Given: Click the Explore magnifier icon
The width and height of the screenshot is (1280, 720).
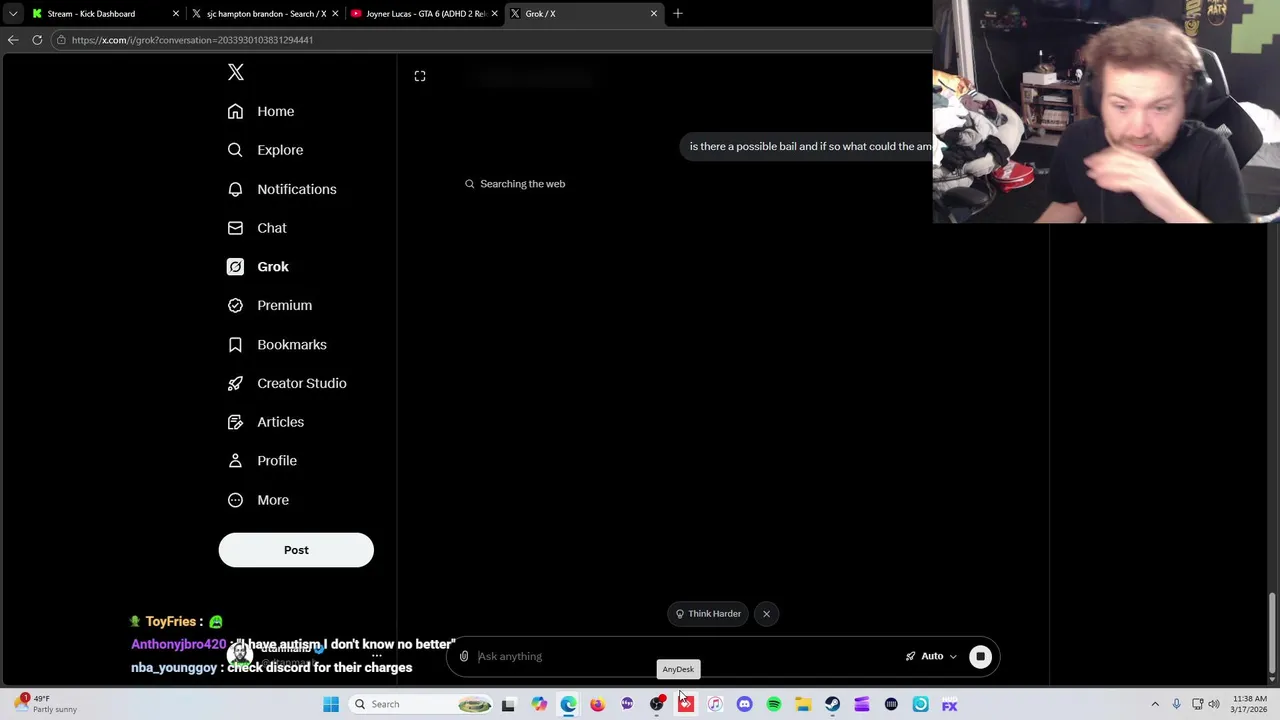Looking at the screenshot, I should 235,150.
